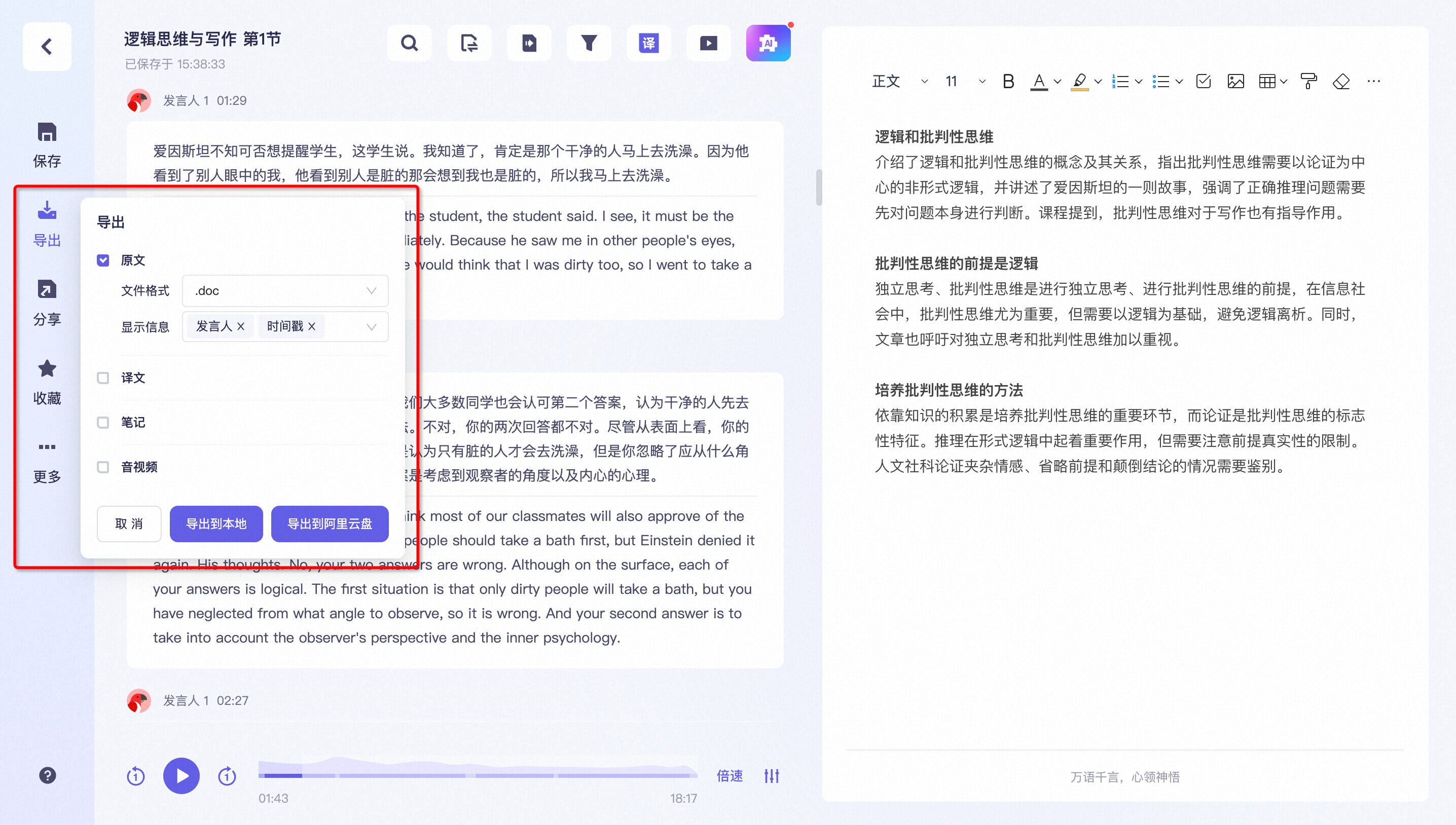The height and width of the screenshot is (825, 1456).
Task: Tick the 音视频 checkbox
Action: click(102, 467)
